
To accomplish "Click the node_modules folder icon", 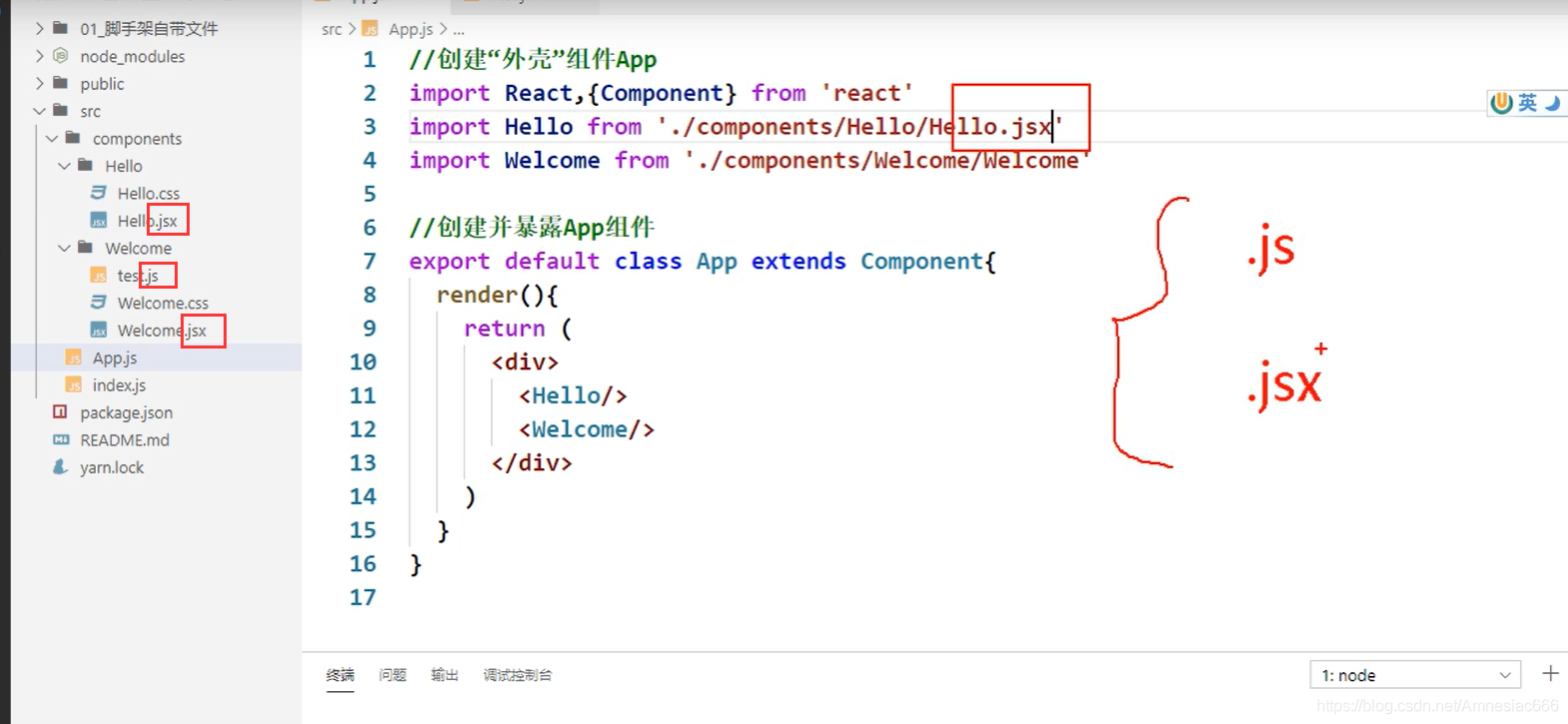I will click(x=61, y=56).
